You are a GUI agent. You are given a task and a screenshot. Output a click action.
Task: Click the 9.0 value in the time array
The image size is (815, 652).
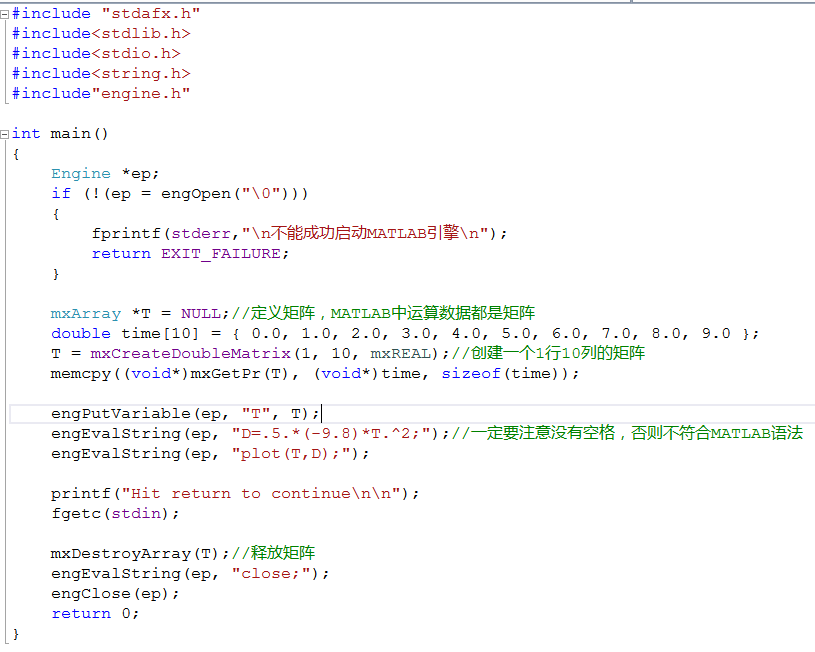(x=716, y=333)
